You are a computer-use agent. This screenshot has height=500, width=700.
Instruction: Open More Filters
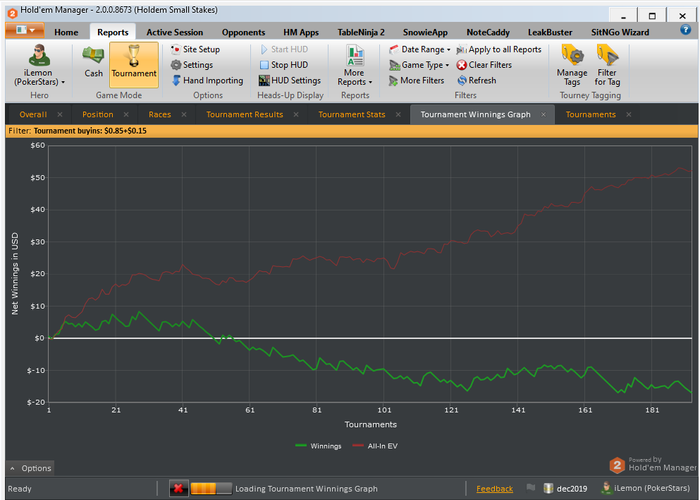[417, 81]
